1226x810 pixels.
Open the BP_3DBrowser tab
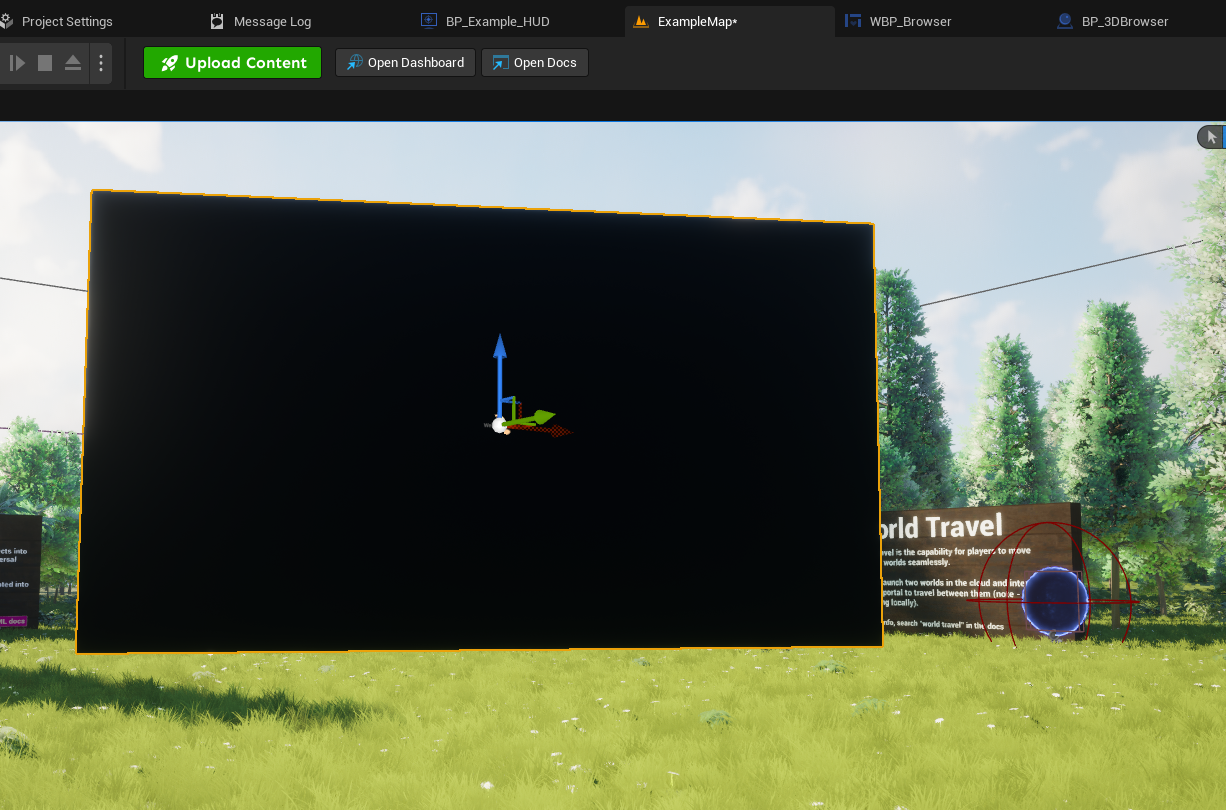tap(1124, 21)
